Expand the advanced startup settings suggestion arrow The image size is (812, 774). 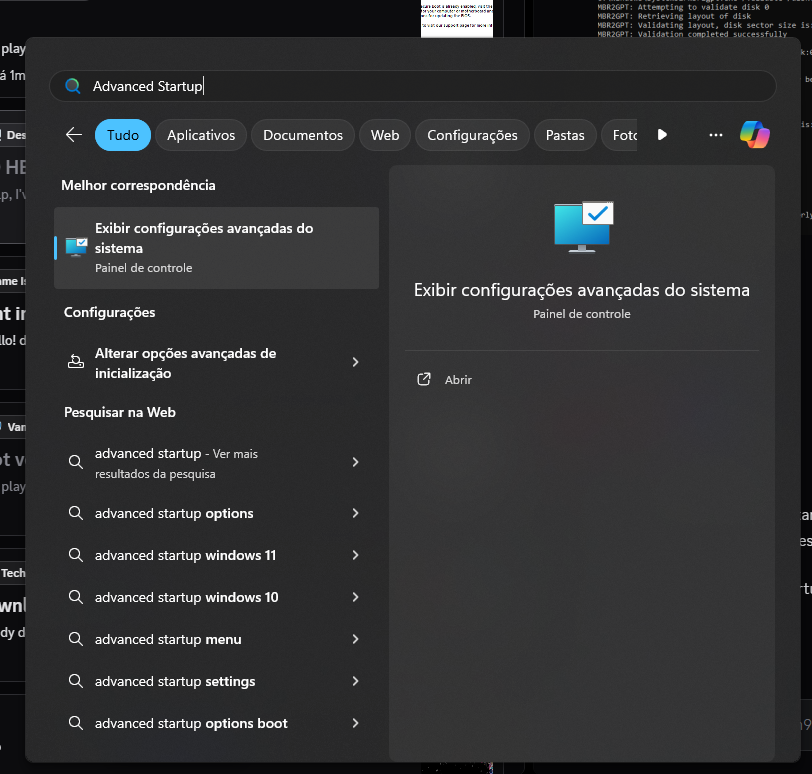[355, 681]
